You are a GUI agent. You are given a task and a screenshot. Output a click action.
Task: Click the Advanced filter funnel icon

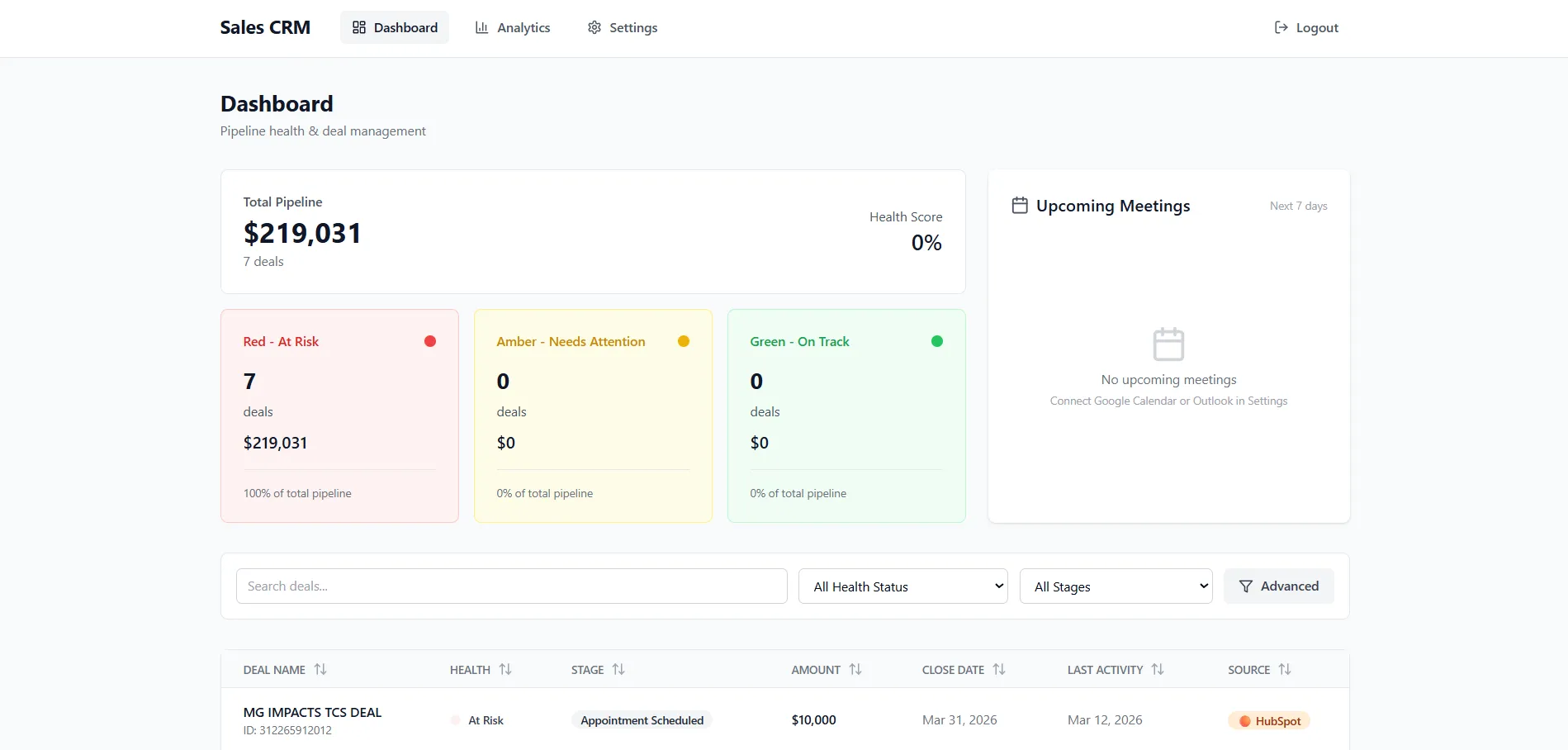(x=1246, y=586)
